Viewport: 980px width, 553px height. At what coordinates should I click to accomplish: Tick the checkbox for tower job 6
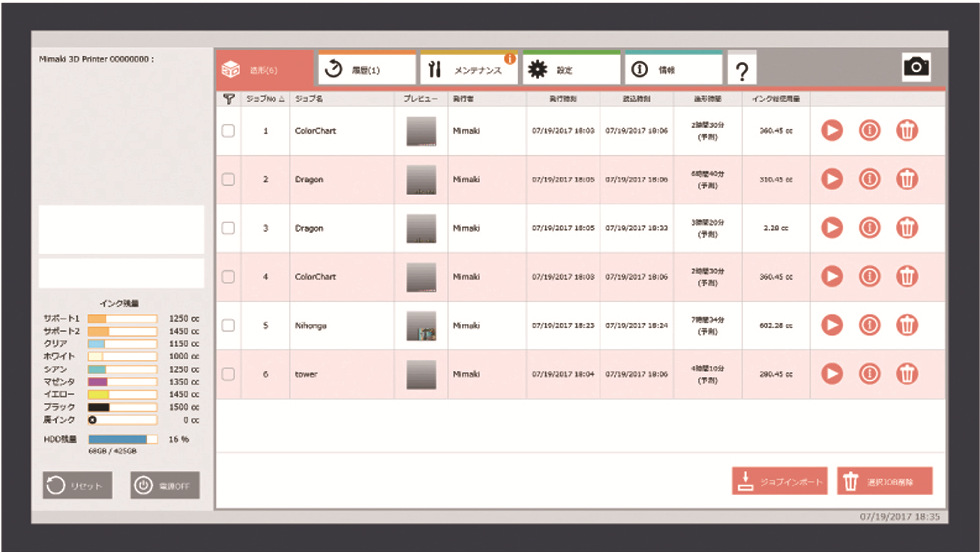[228, 374]
